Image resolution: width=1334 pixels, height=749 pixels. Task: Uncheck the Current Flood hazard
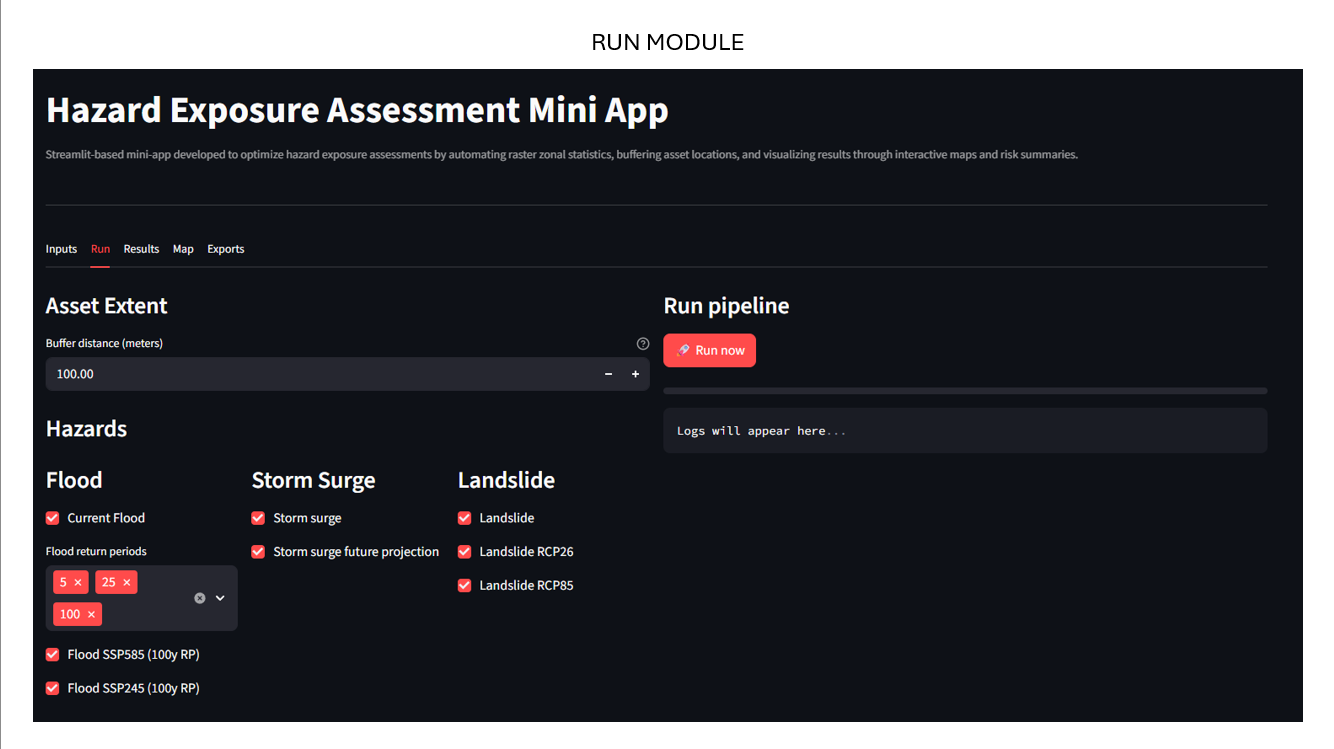point(52,518)
